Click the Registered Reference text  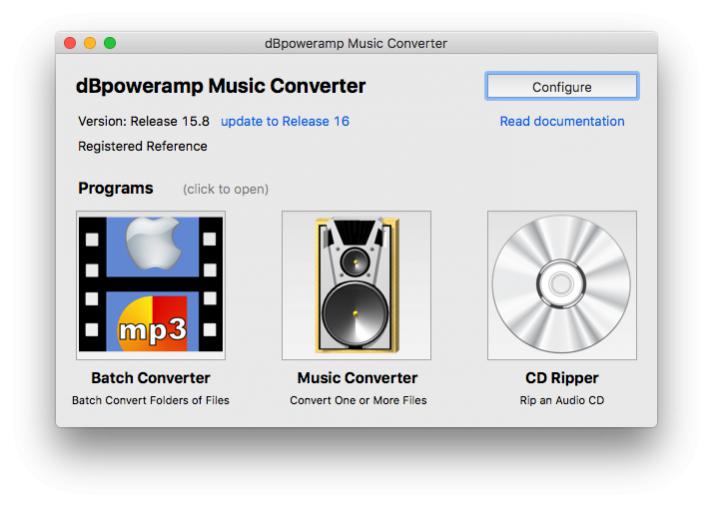[143, 146]
